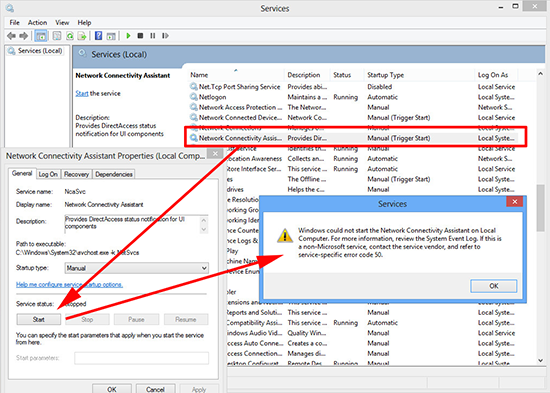Click the greyed Stop button in Properties
Image resolution: width=550 pixels, height=393 pixels.
point(87,319)
